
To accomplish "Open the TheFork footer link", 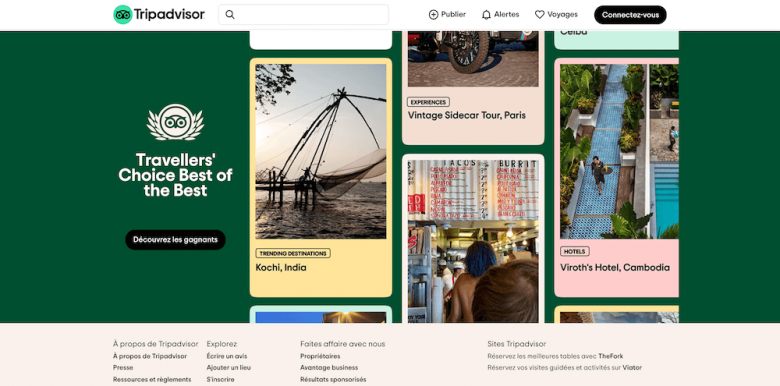I will point(610,356).
